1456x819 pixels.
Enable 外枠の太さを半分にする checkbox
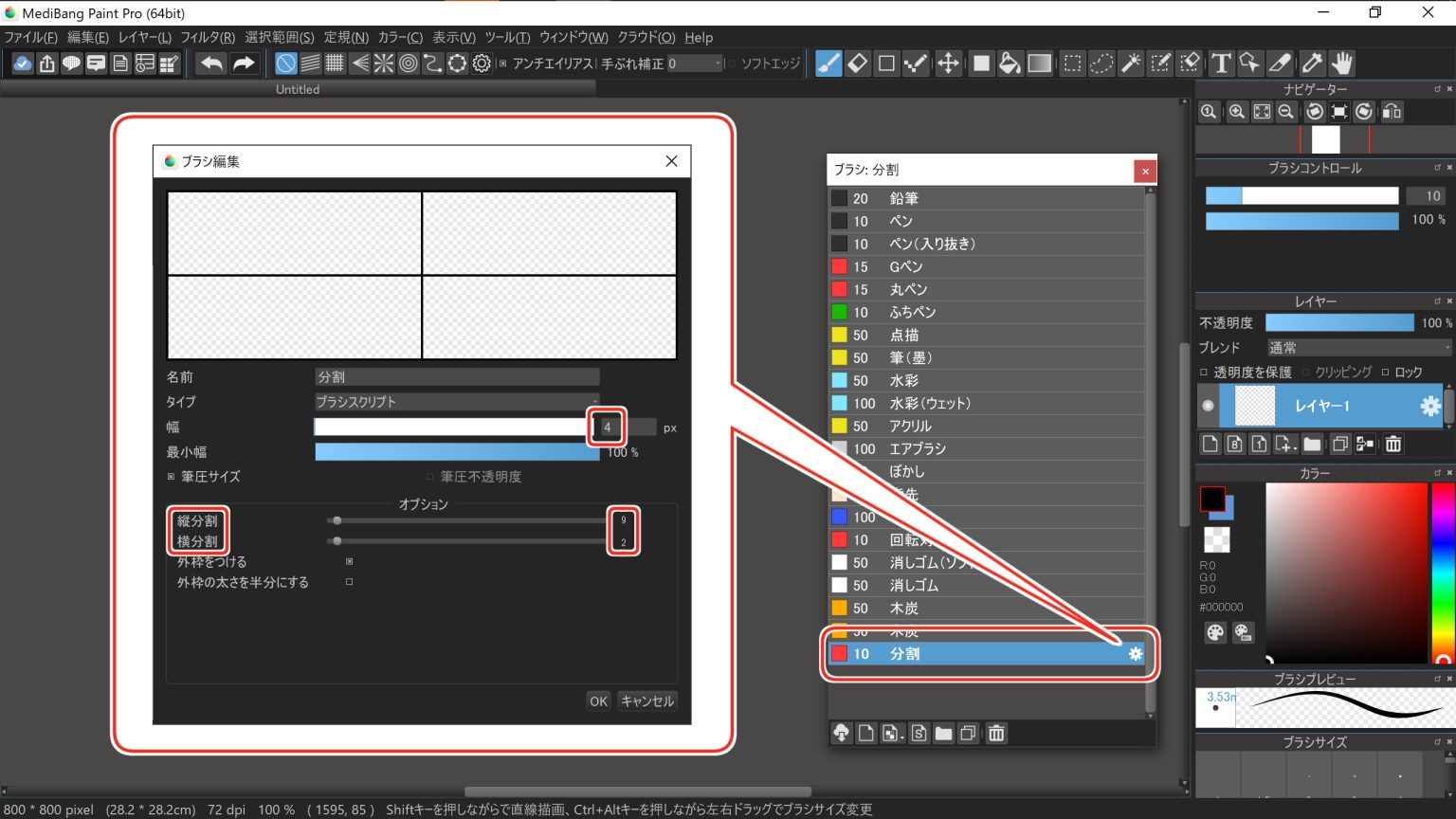(x=350, y=582)
